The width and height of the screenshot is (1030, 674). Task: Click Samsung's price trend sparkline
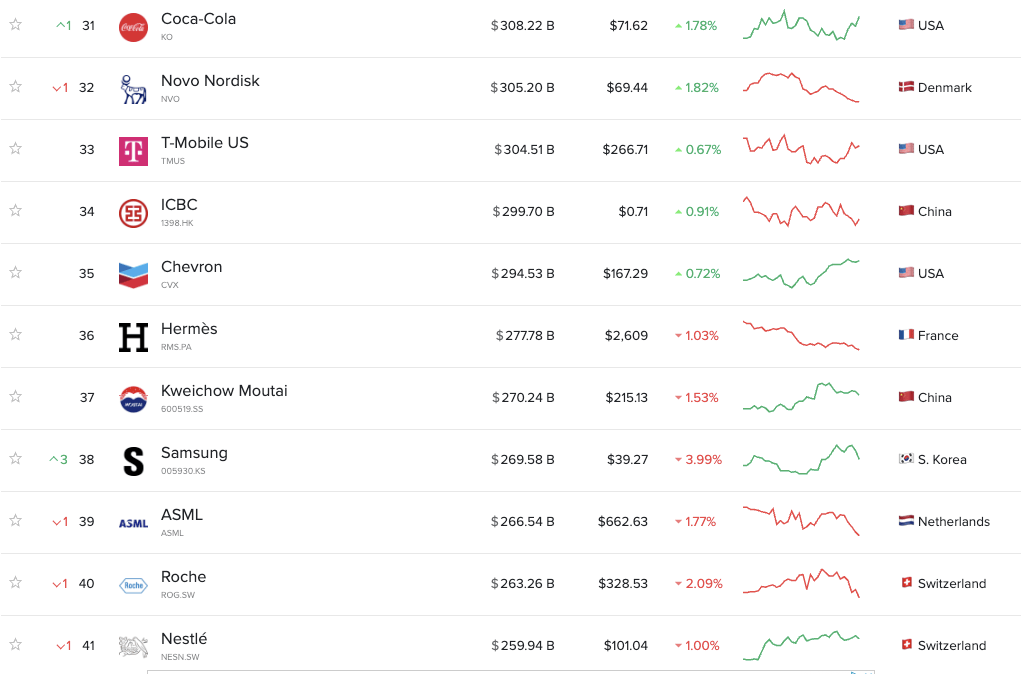(801, 459)
